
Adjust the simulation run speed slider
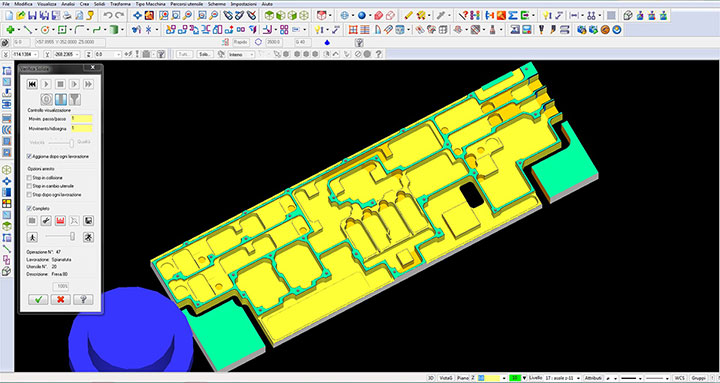72,237
